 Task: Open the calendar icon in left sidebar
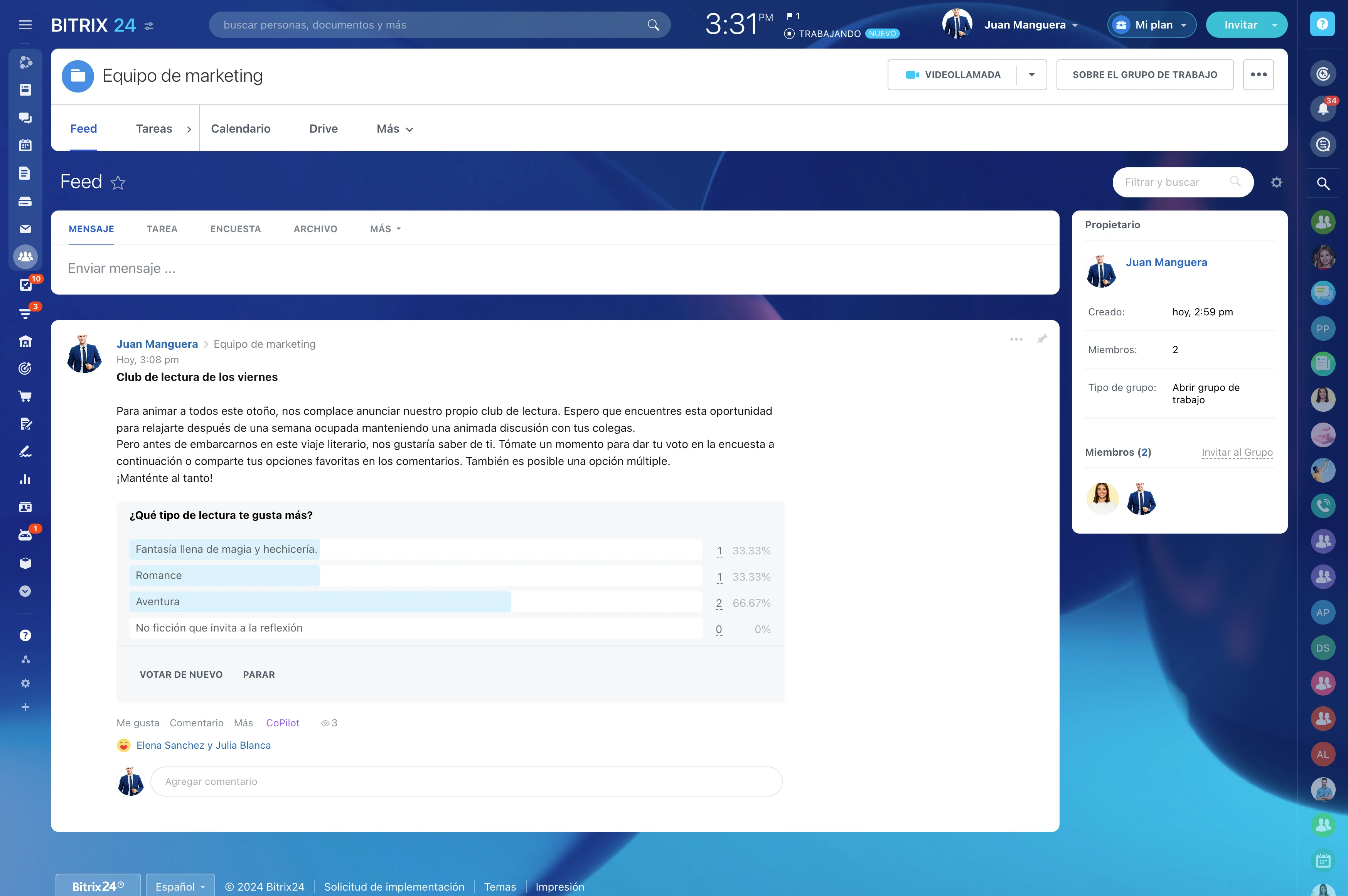25,145
